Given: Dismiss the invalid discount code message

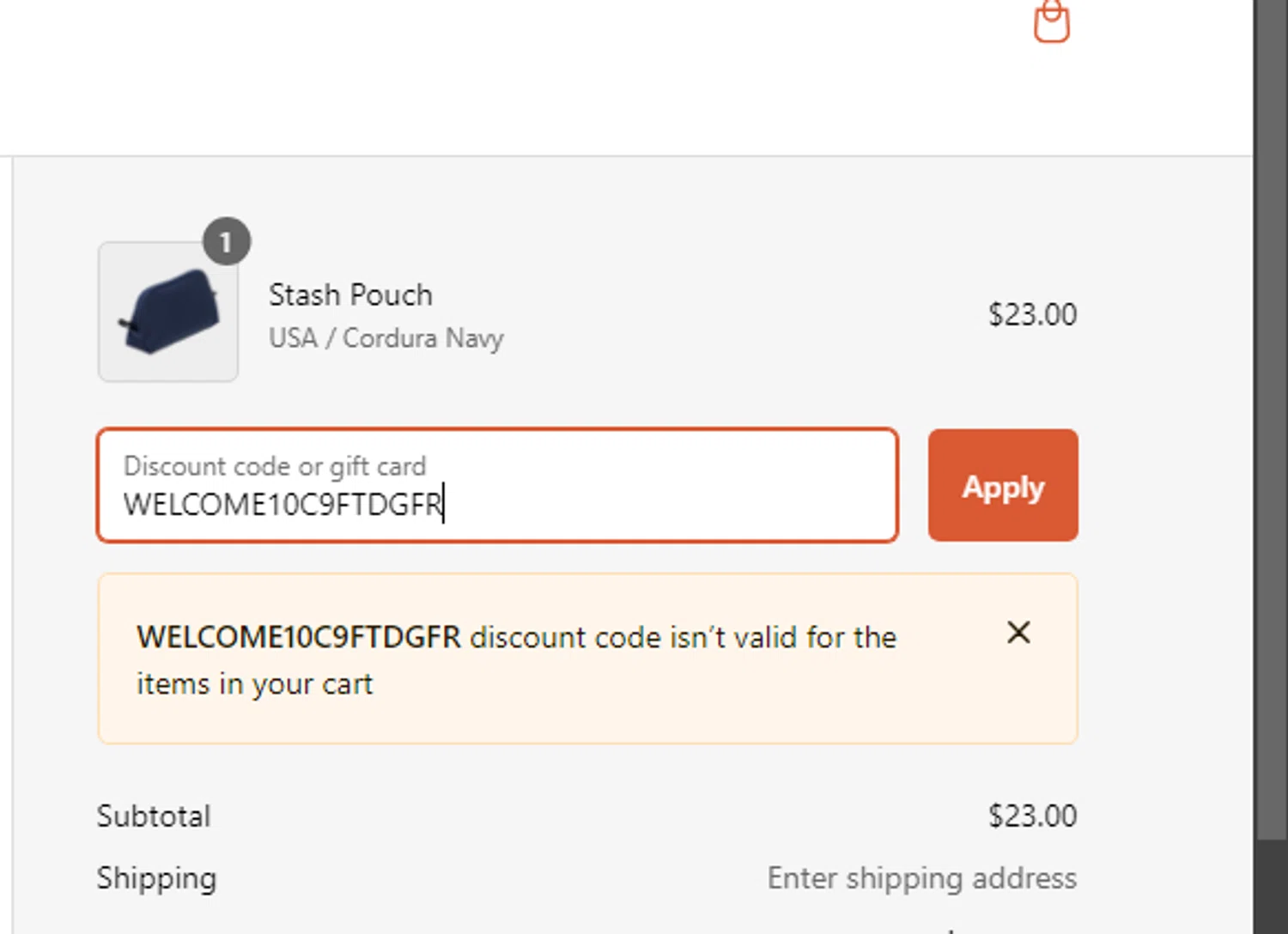Looking at the screenshot, I should (1018, 633).
